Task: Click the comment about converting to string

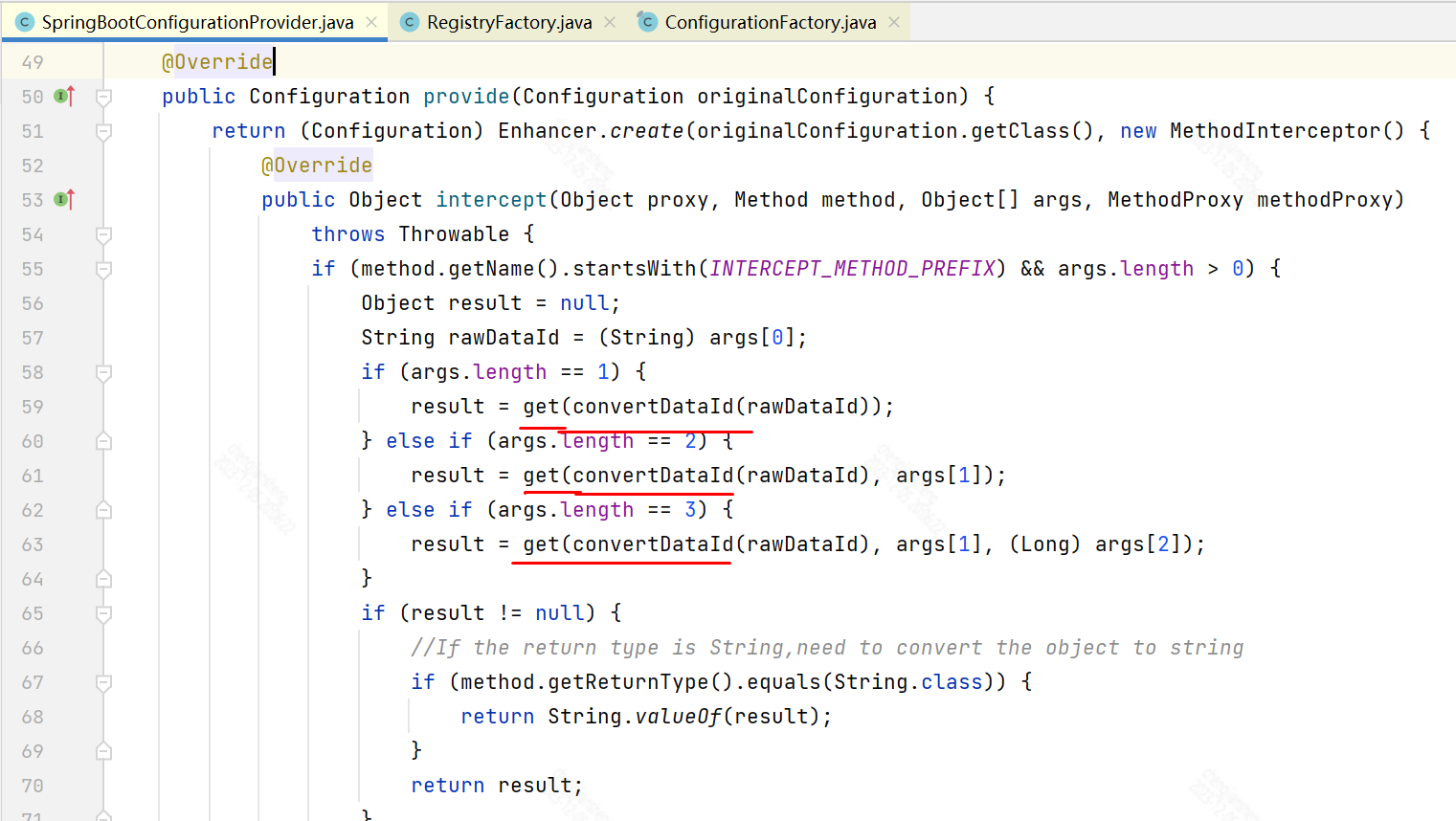Action: [x=827, y=648]
